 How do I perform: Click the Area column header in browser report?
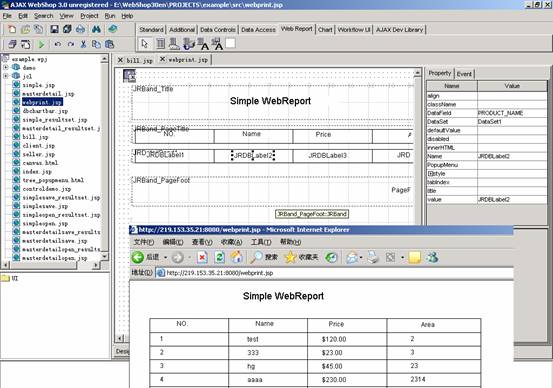click(427, 325)
